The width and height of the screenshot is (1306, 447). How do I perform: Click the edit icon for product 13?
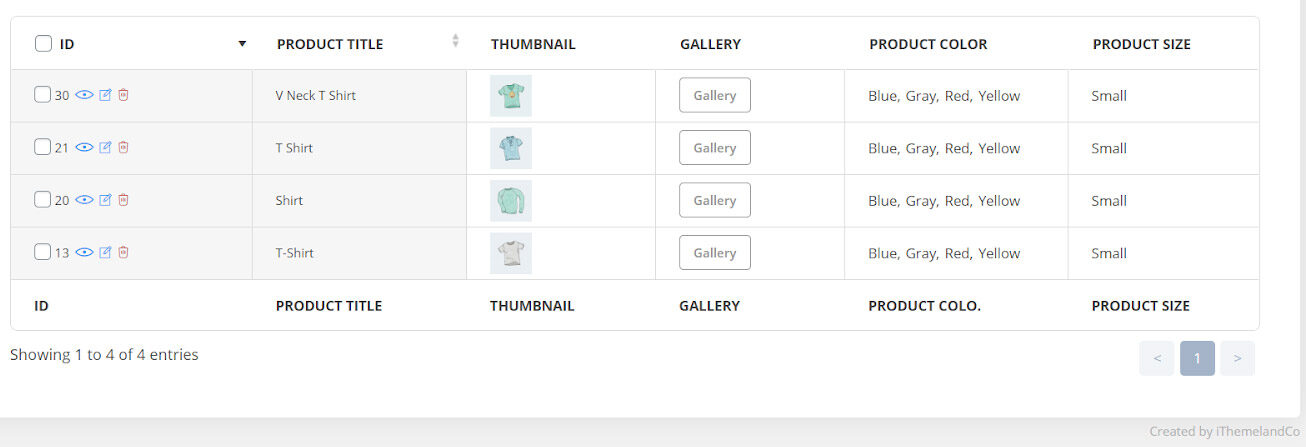(105, 252)
